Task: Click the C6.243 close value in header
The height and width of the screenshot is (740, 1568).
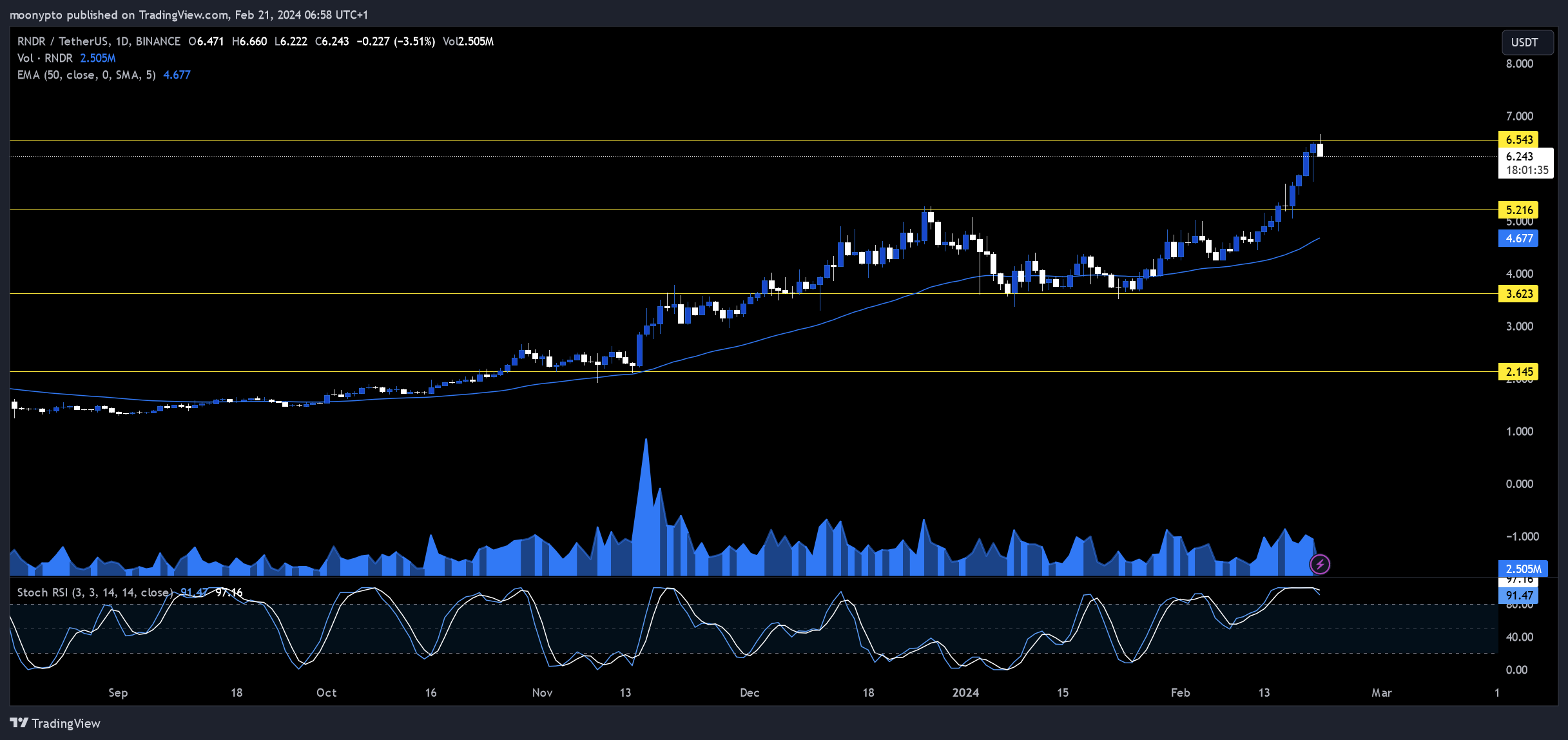Action: [332, 41]
